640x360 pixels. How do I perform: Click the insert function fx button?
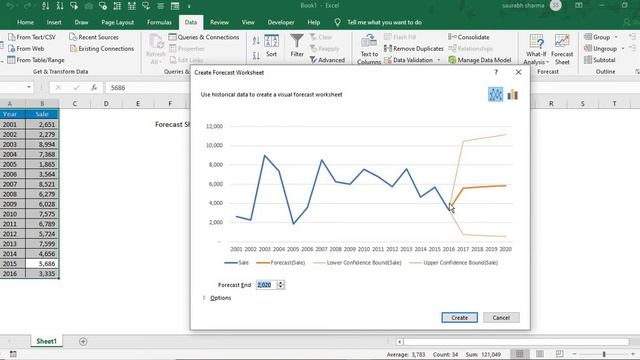point(94,87)
